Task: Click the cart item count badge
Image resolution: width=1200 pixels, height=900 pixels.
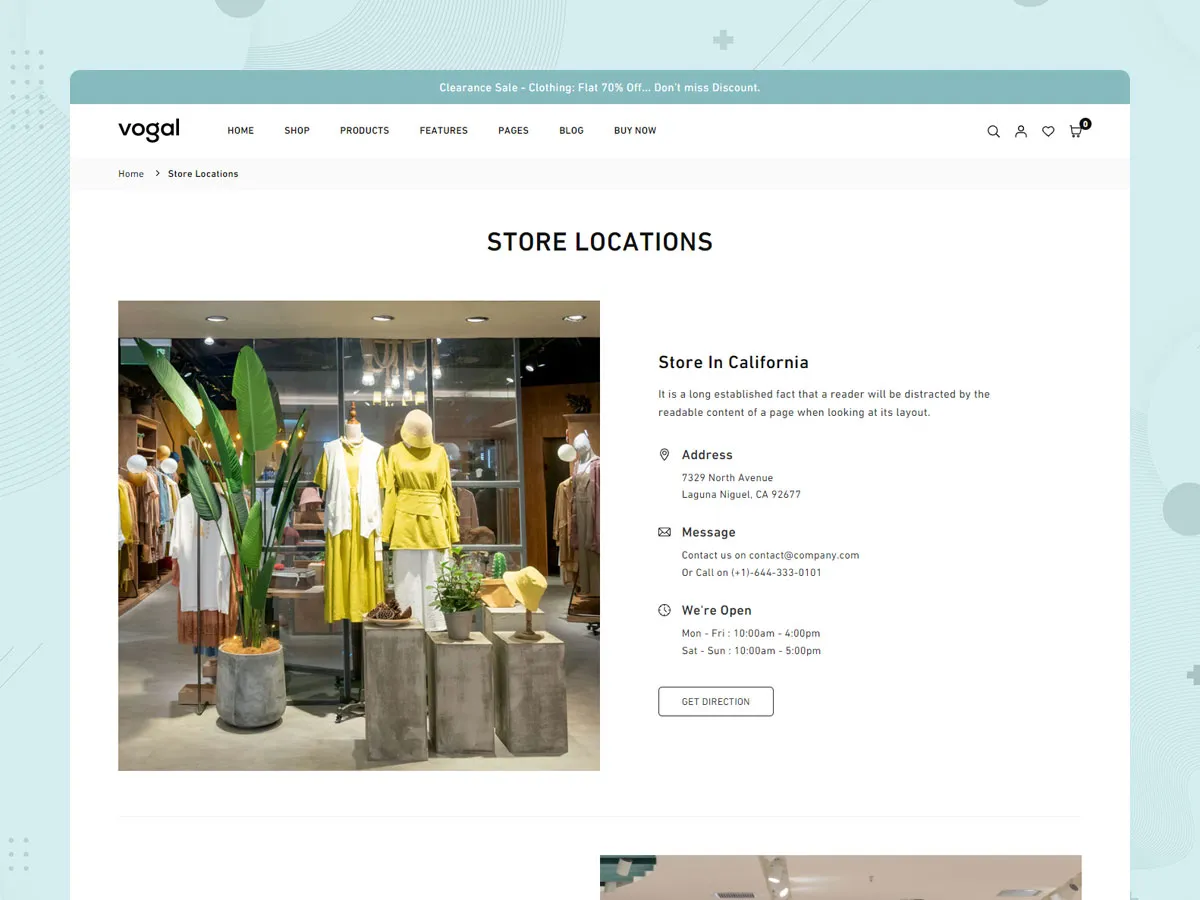Action: (x=1085, y=123)
